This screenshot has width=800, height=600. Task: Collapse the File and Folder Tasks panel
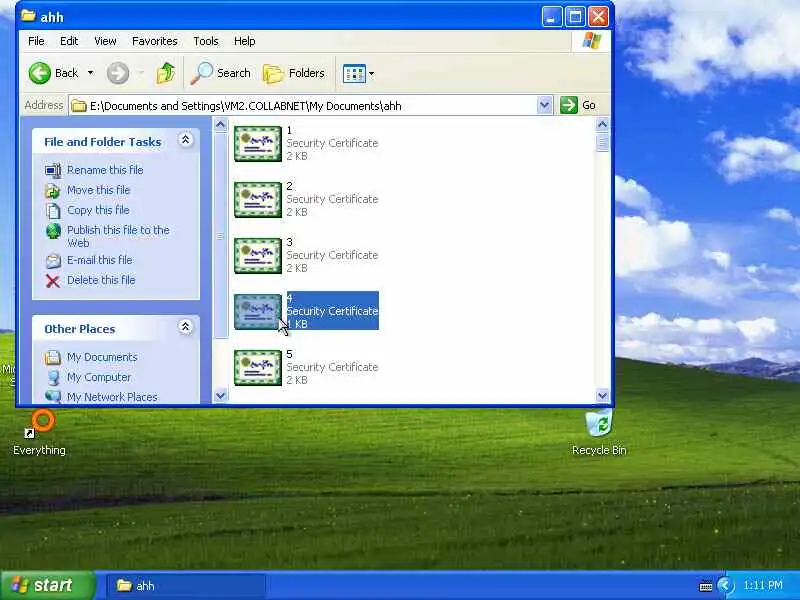pyautogui.click(x=186, y=140)
